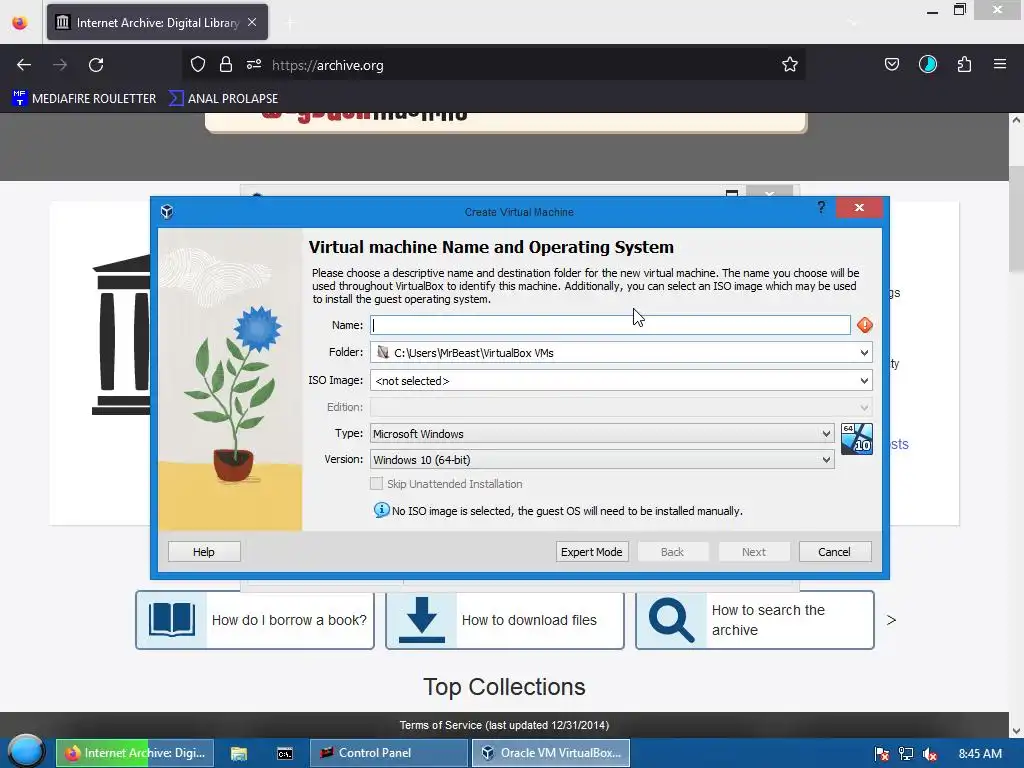1024x768 pixels.
Task: Switch to Control Panel taskbar button
Action: 389,753
